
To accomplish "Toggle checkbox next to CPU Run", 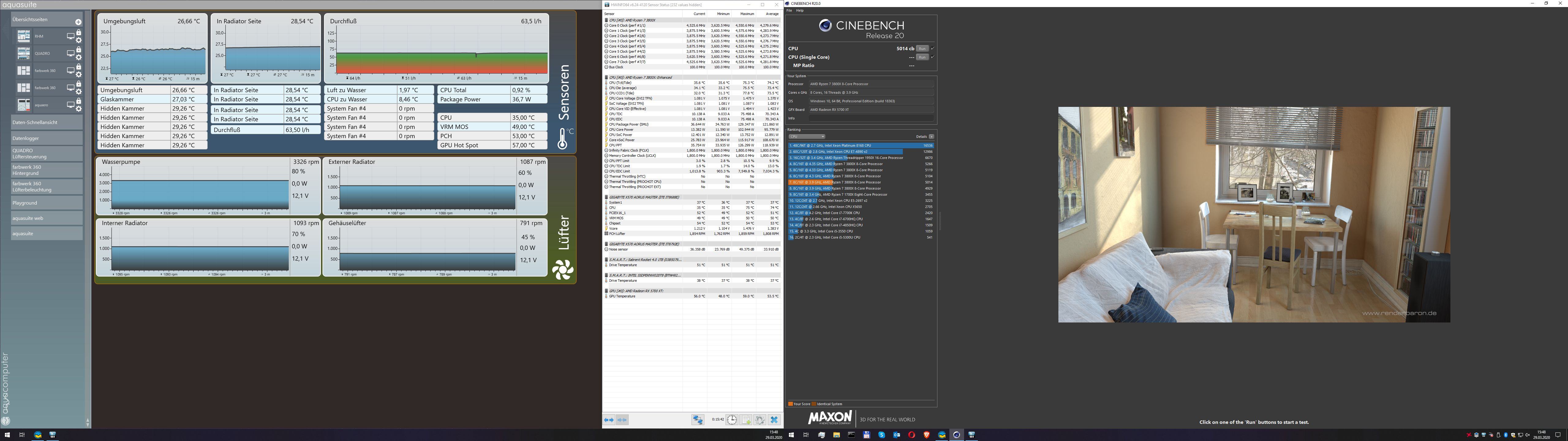I will pyautogui.click(x=933, y=49).
